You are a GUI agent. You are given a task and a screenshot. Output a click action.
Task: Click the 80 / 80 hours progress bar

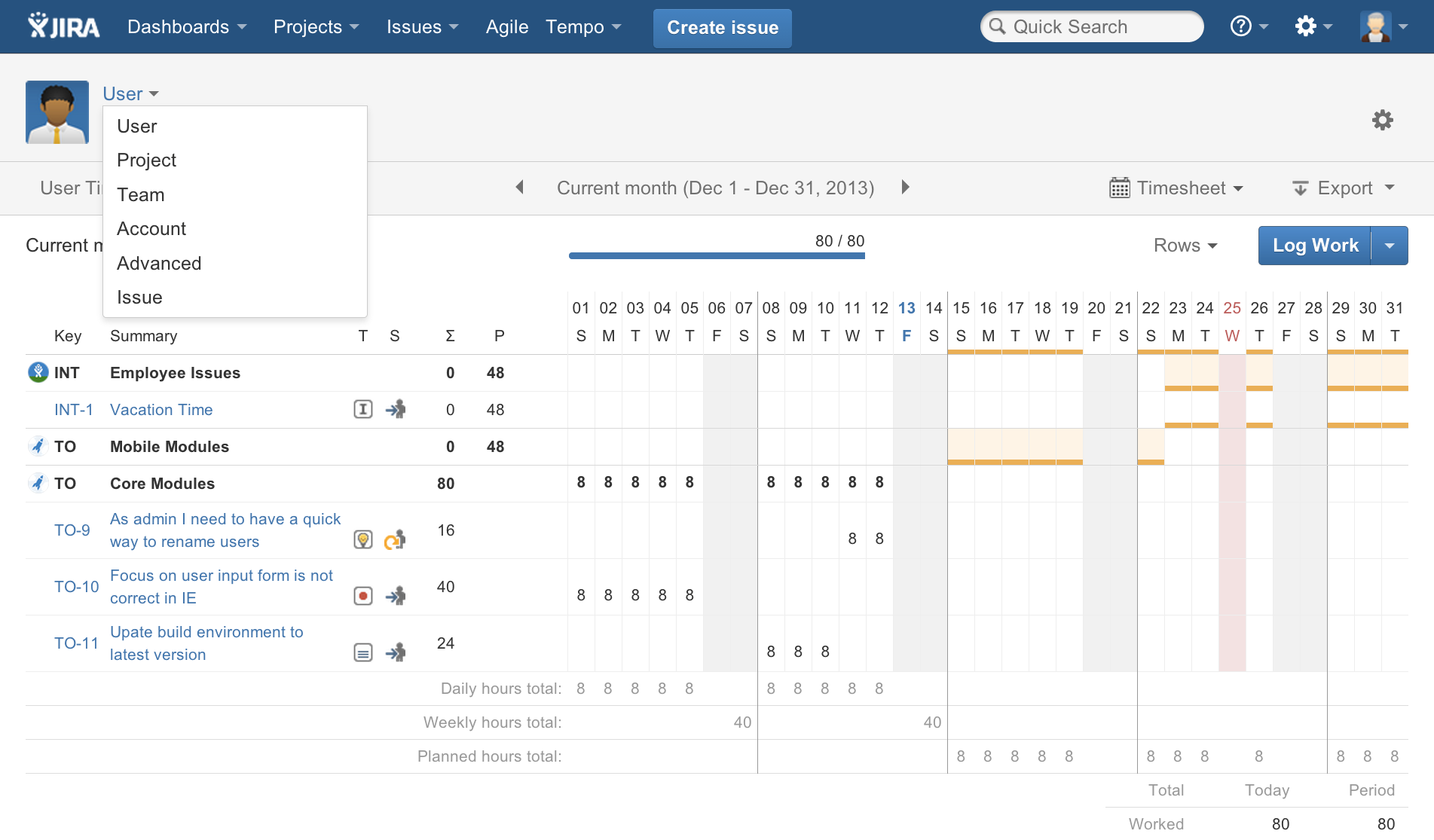716,255
